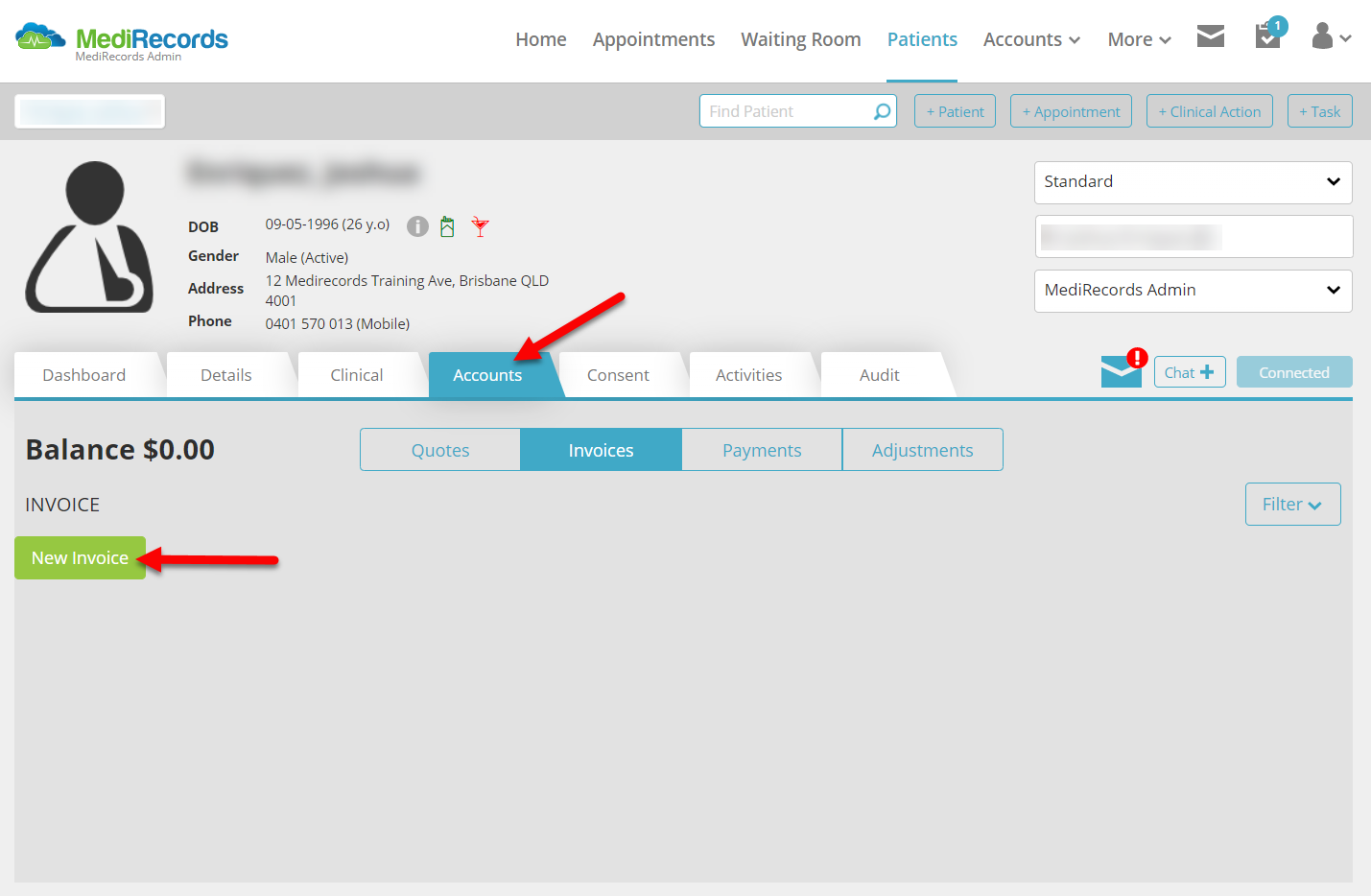Click the + Clinical Action button
Viewport: 1371px width, 896px height.
(1210, 111)
